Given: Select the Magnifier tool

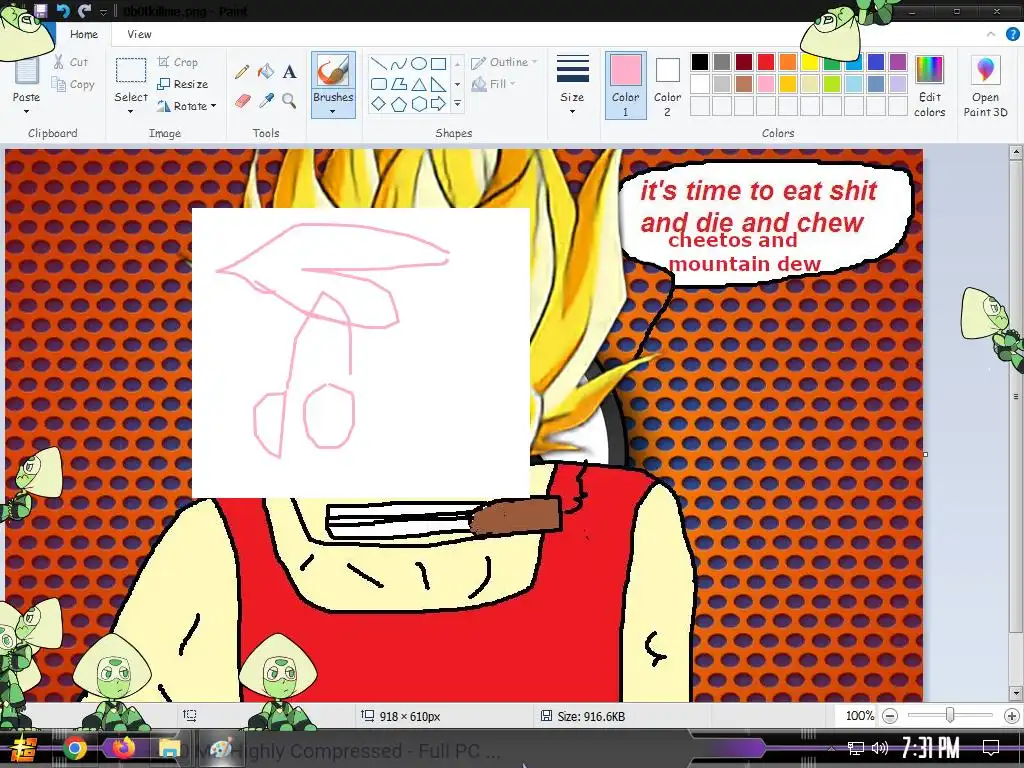Looking at the screenshot, I should 289,101.
